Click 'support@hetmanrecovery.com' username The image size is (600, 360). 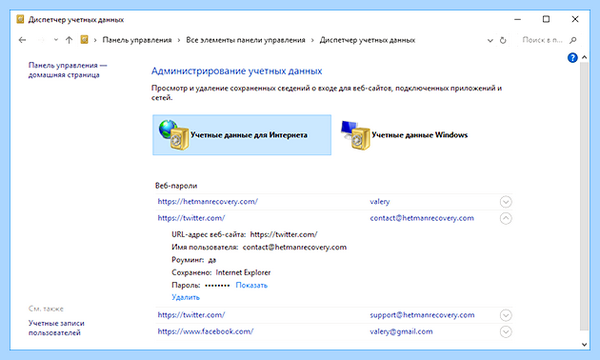(422, 315)
